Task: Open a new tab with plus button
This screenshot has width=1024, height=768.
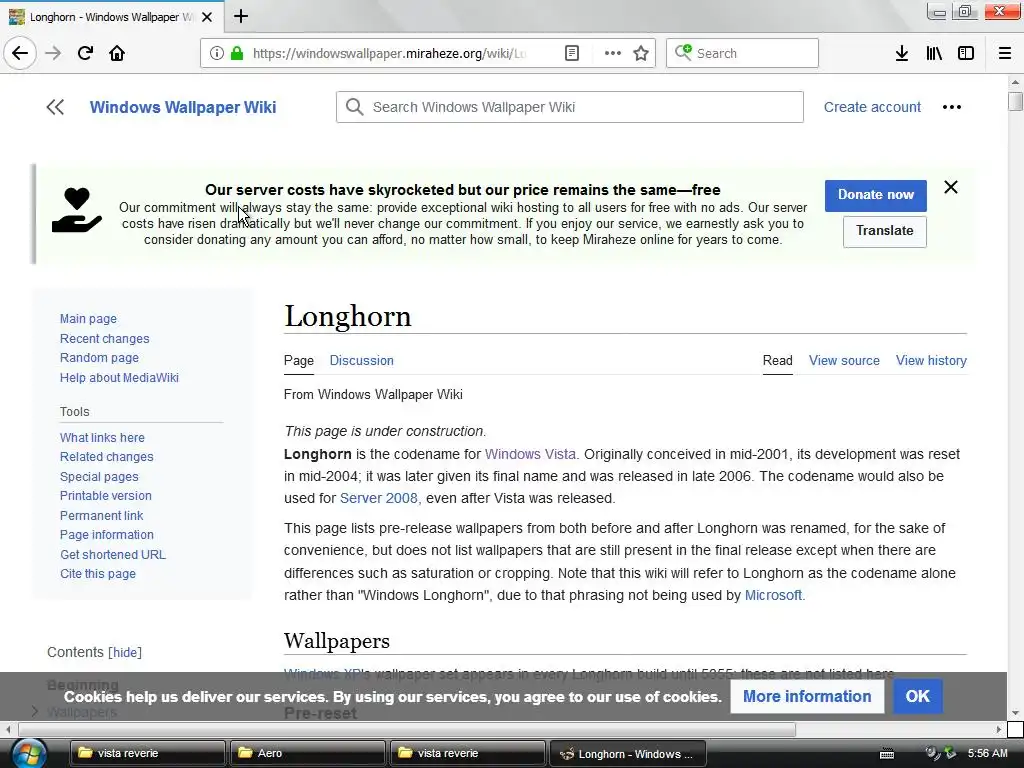Action: point(241,16)
